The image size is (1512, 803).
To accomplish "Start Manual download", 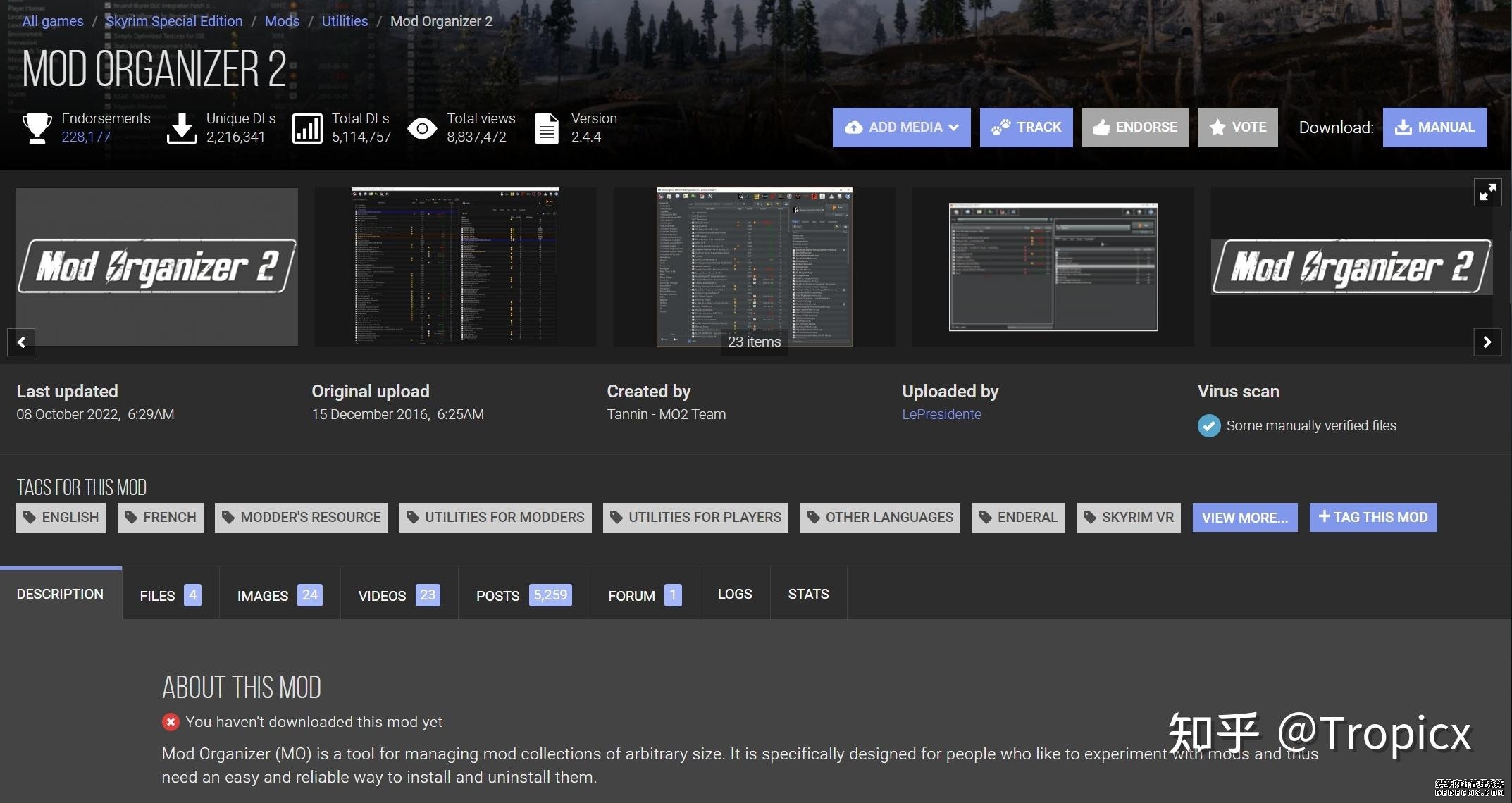I will click(1434, 127).
